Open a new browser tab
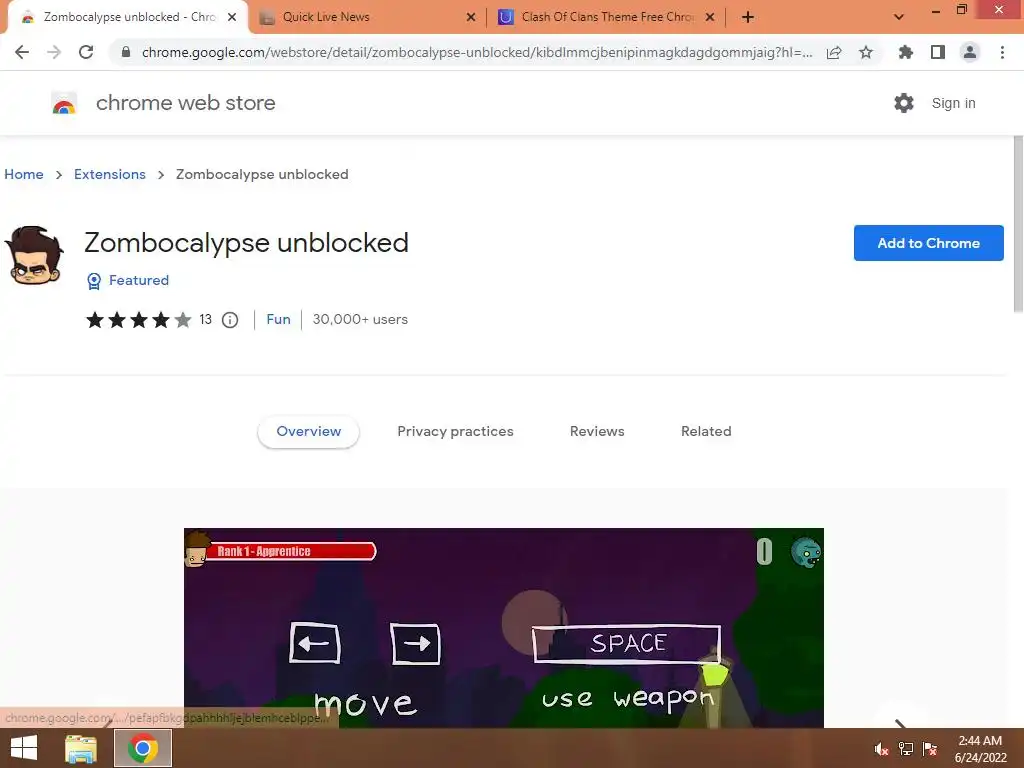Viewport: 1024px width, 768px height. [748, 17]
